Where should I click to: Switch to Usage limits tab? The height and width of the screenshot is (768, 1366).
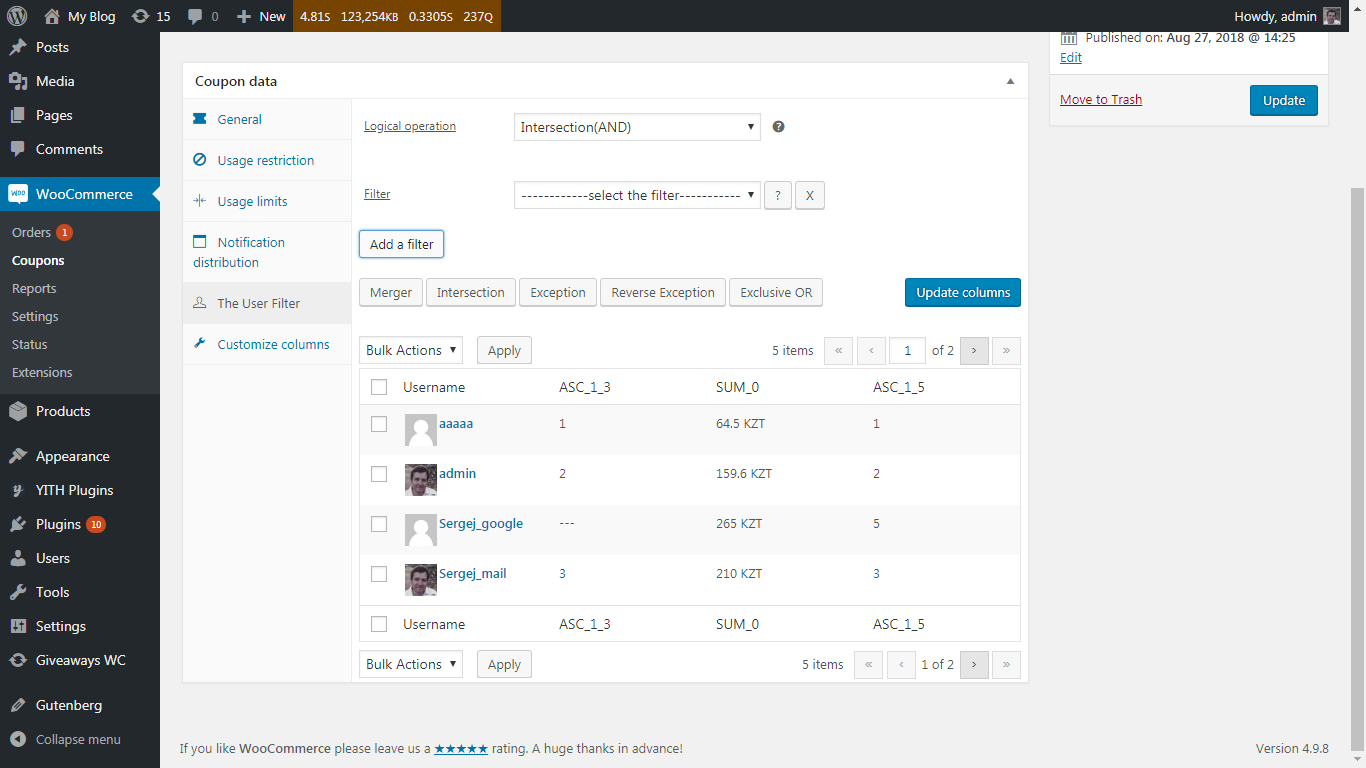(x=267, y=201)
